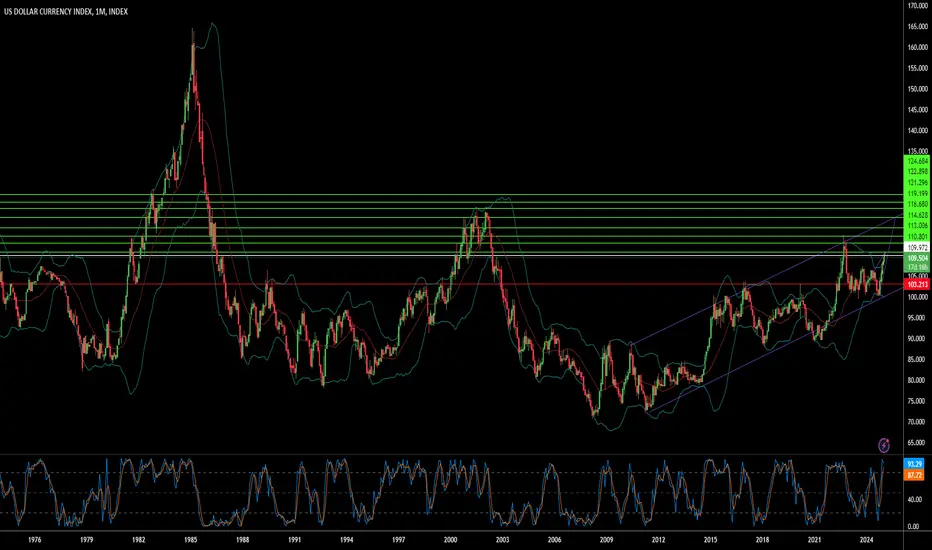Click the 1979 label on time axis

(x=86, y=540)
